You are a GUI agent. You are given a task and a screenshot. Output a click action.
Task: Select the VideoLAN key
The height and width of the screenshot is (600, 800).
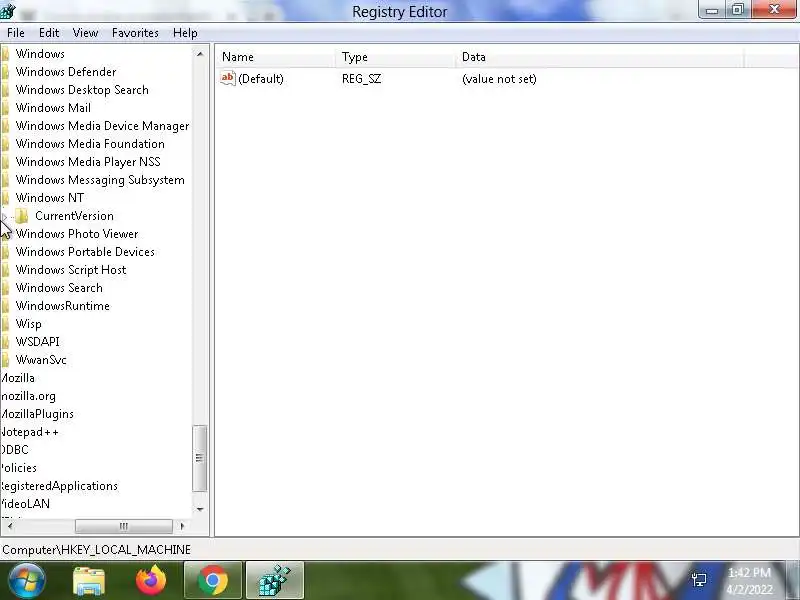(25, 504)
